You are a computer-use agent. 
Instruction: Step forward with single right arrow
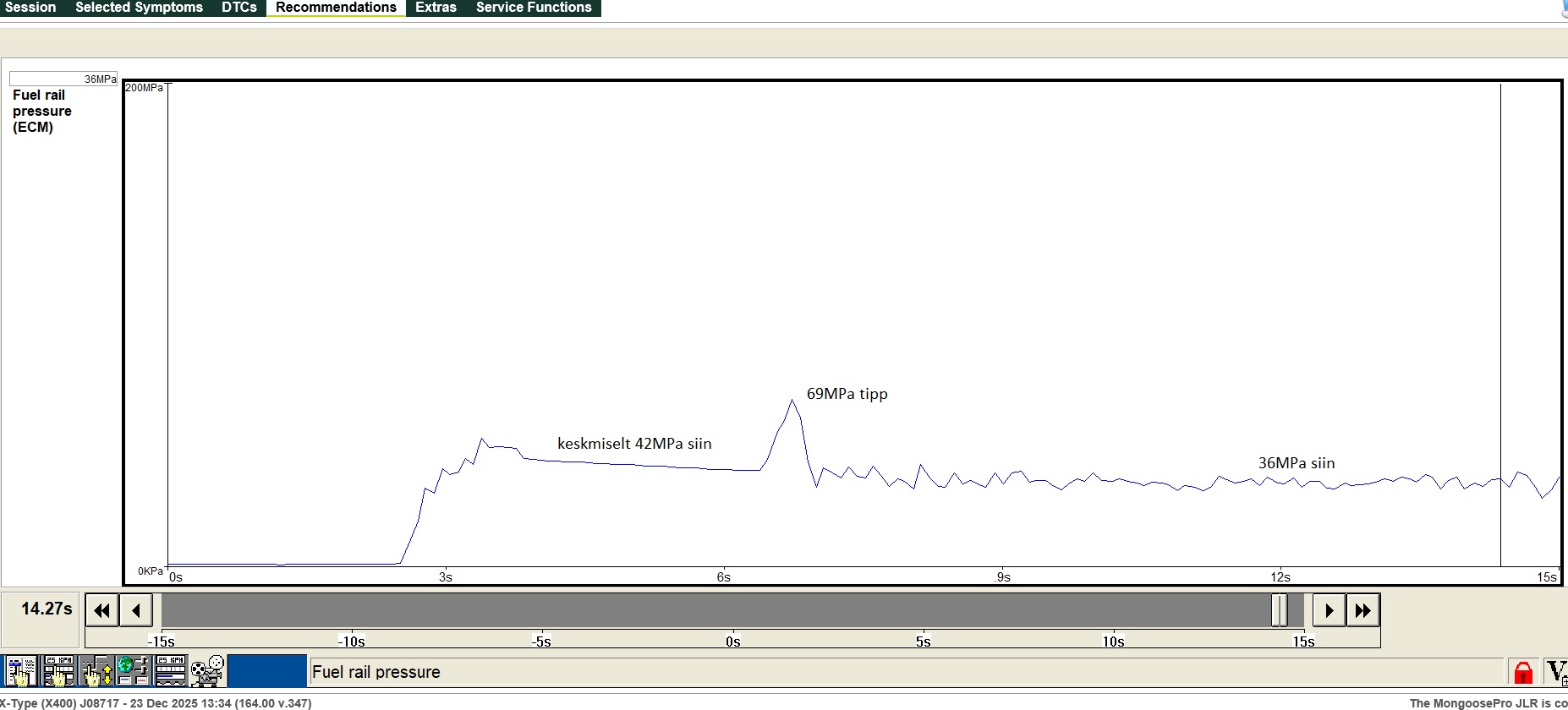click(1329, 610)
